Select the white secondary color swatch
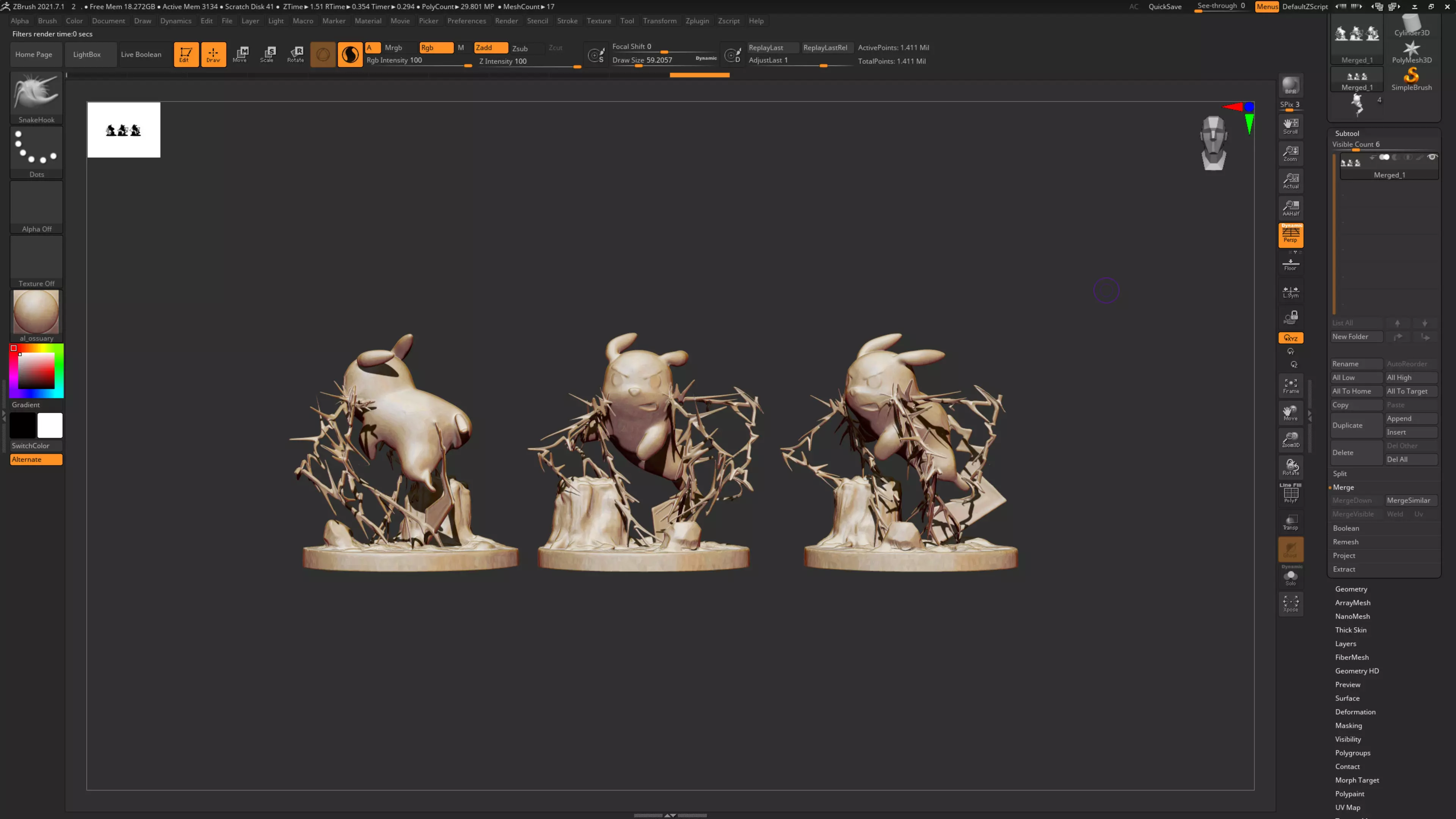1456x819 pixels. 50,425
